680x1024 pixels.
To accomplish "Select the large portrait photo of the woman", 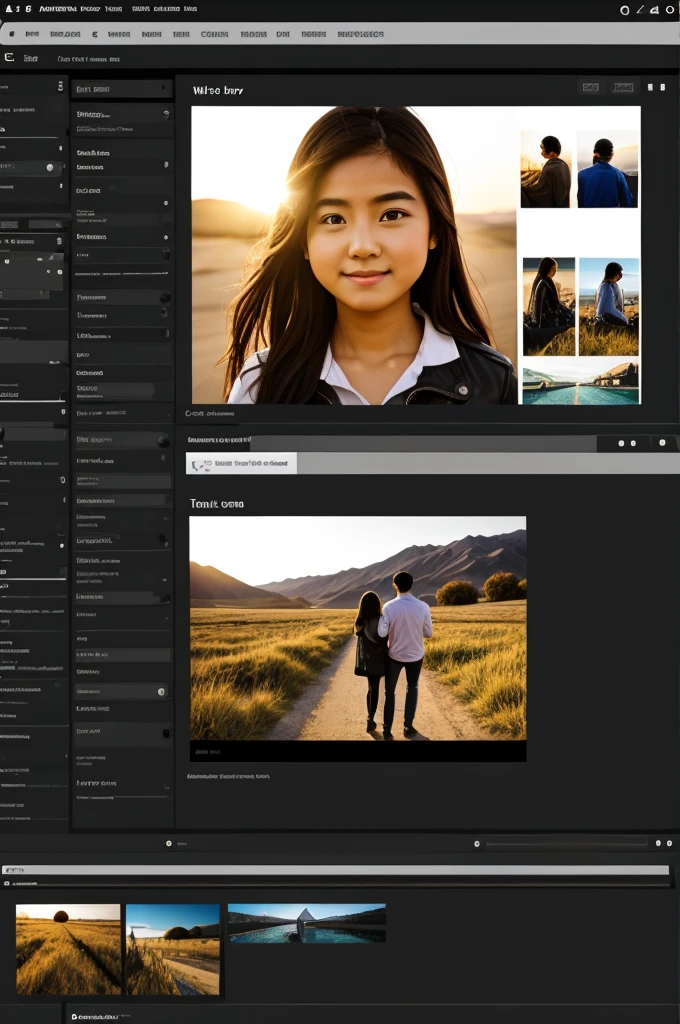I will point(354,255).
